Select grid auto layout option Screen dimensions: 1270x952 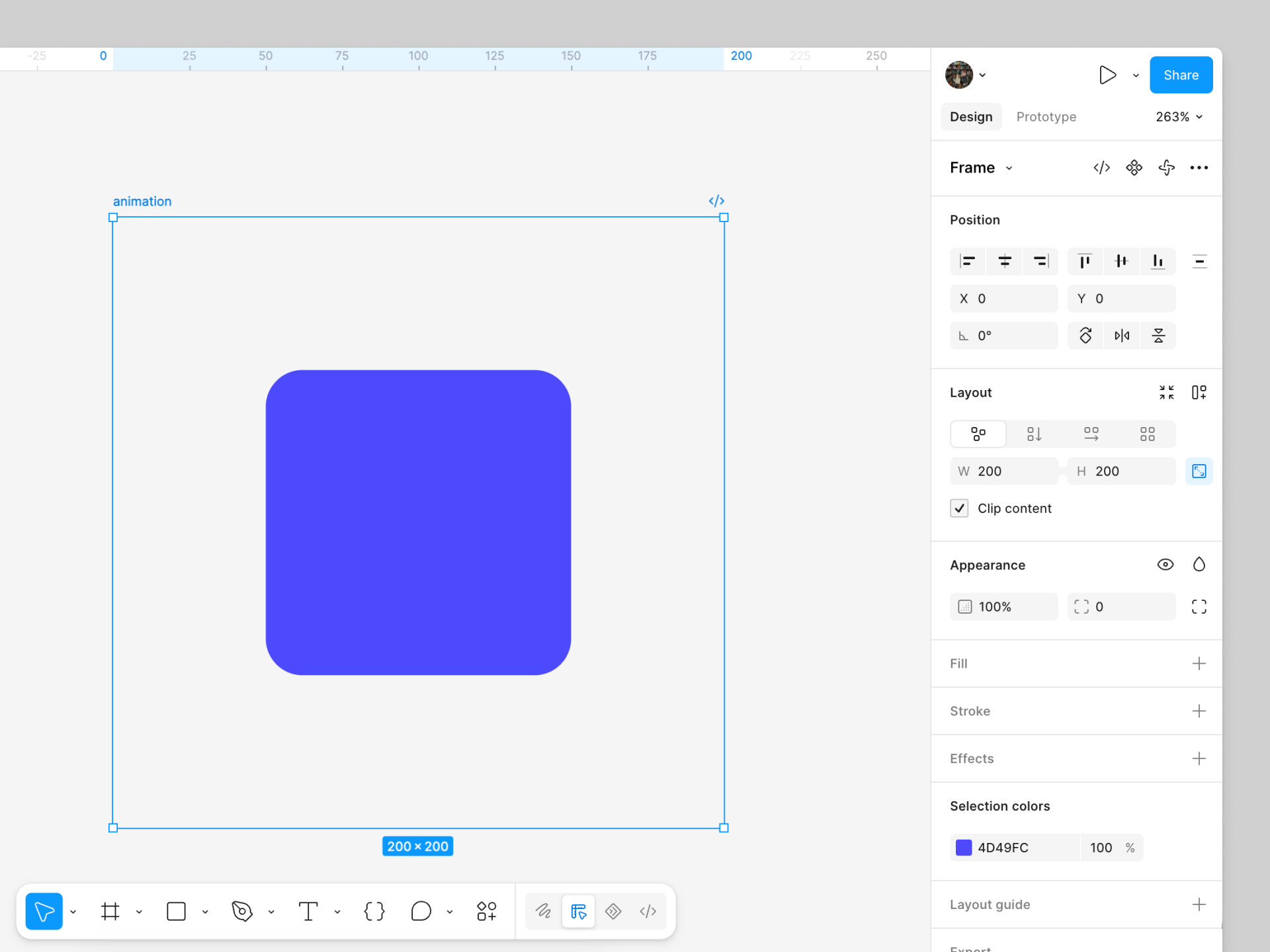(1148, 434)
